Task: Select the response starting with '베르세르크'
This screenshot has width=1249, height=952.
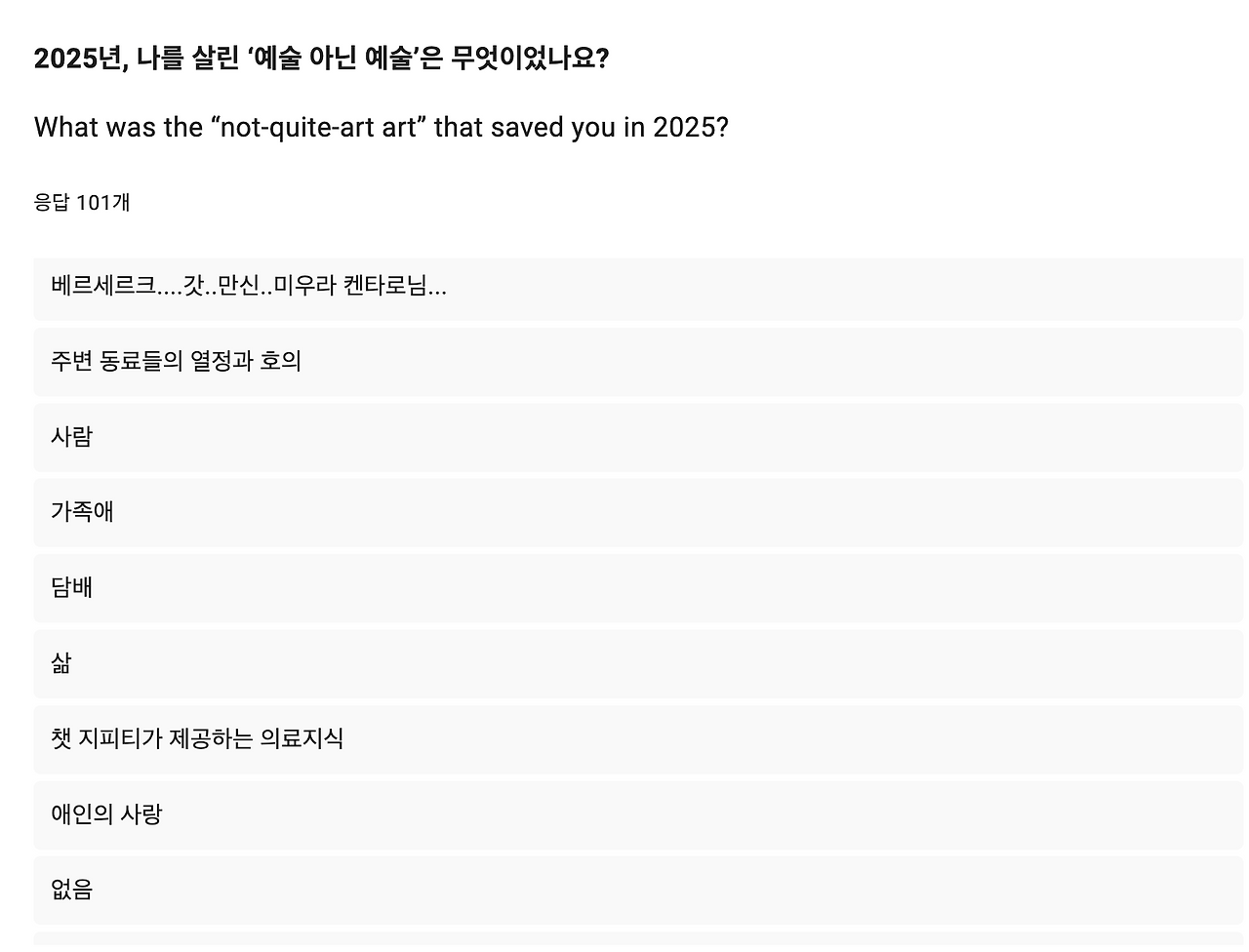Action: click(638, 287)
